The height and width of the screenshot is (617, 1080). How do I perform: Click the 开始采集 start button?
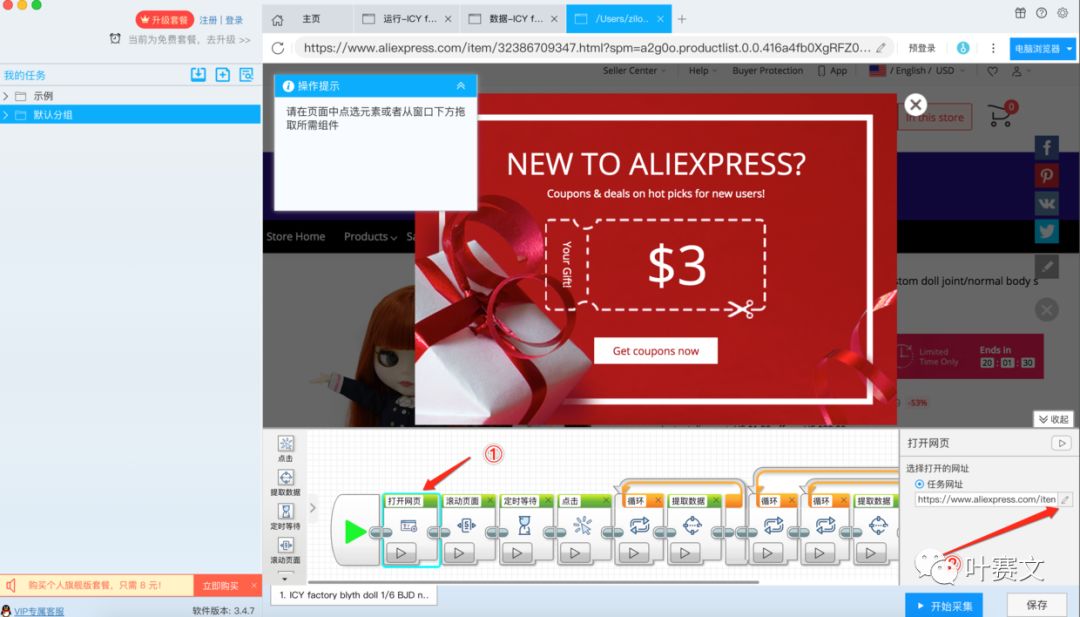944,606
